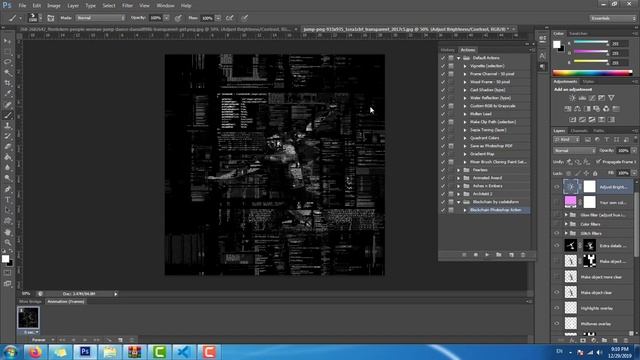Select the Zoom tool
640x360 pixels.
7,242
